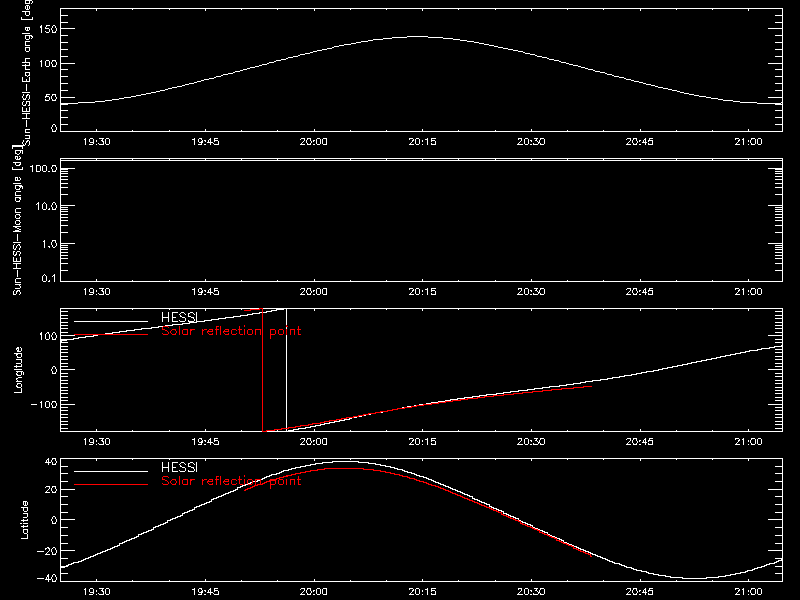Click 20:45 time label under Longitude plot
The height and width of the screenshot is (600, 800).
tap(640, 441)
